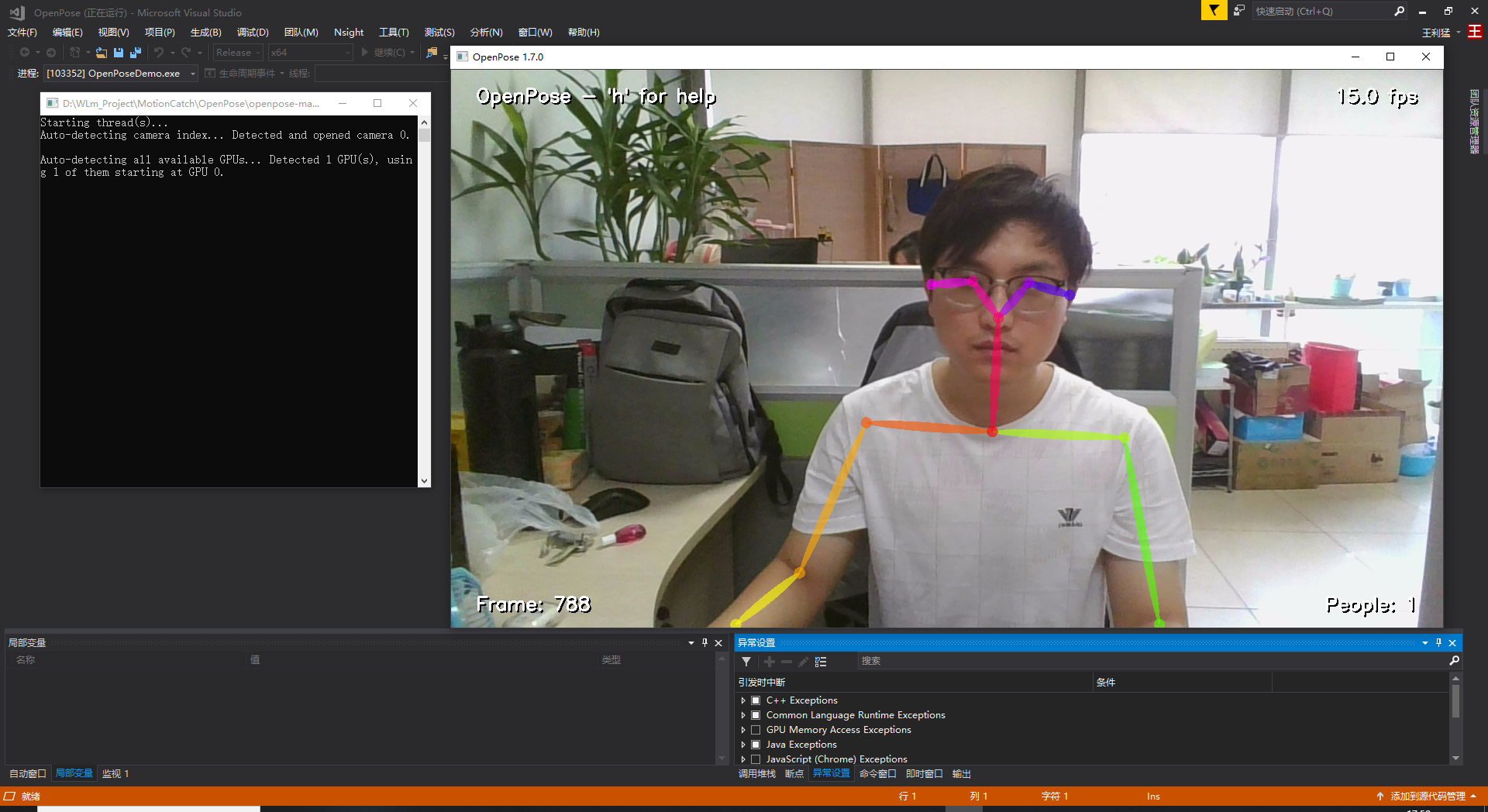Screen dimensions: 1488x812
Task: Click the add (plus) icon in Exception Settings
Action: (770, 662)
